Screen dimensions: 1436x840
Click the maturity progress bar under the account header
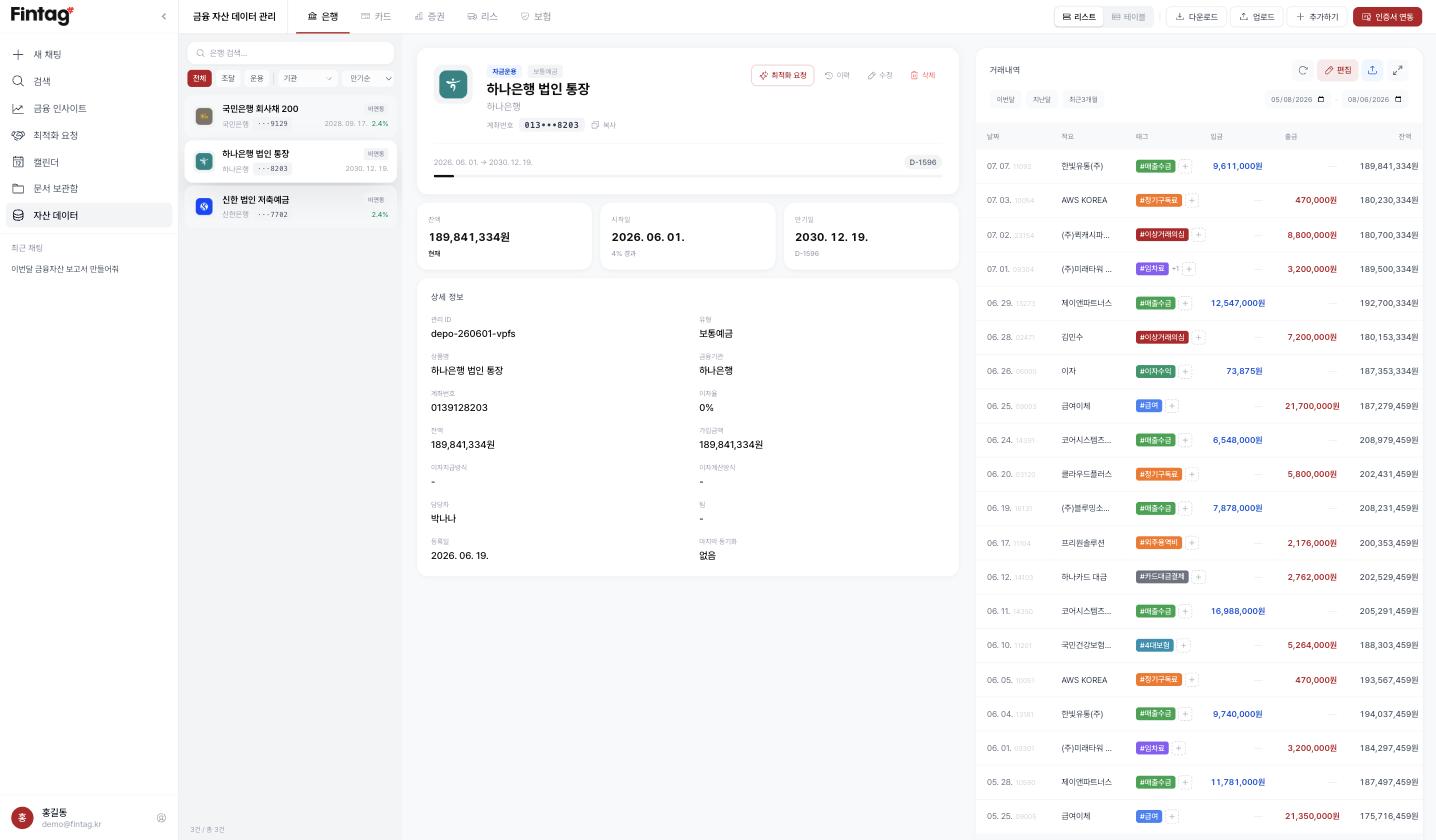pos(688,176)
